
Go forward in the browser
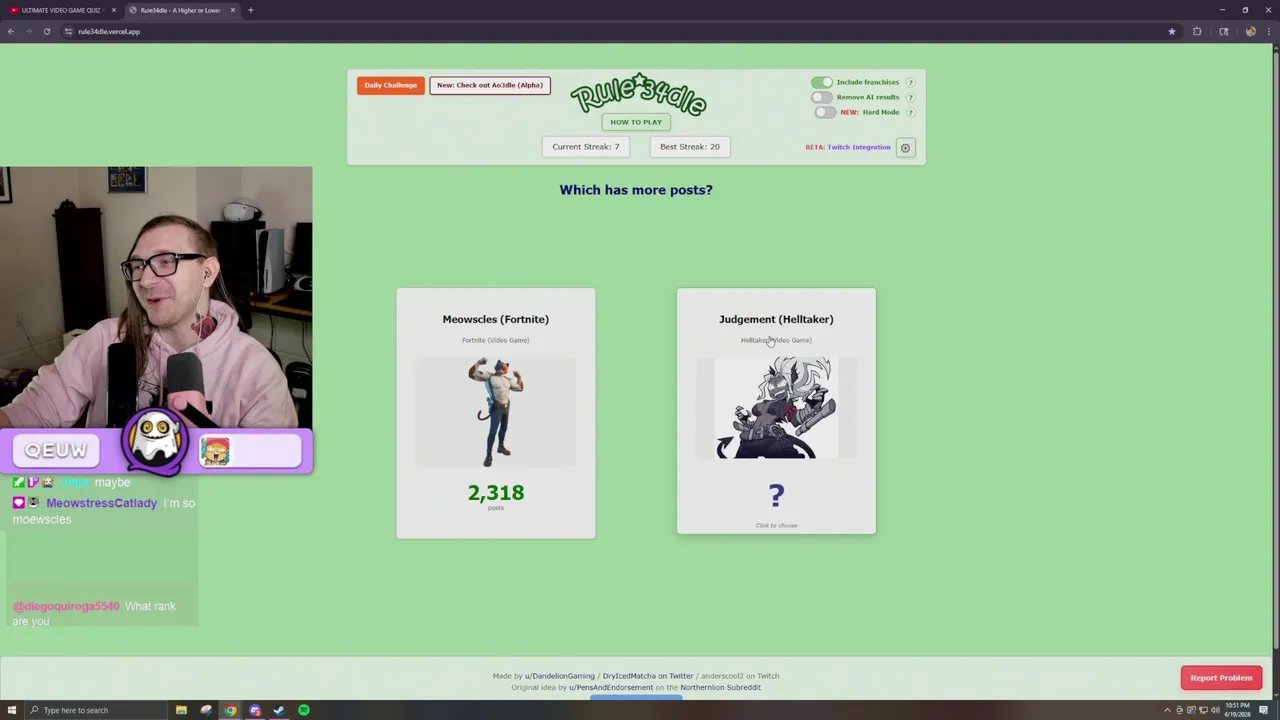(x=29, y=31)
